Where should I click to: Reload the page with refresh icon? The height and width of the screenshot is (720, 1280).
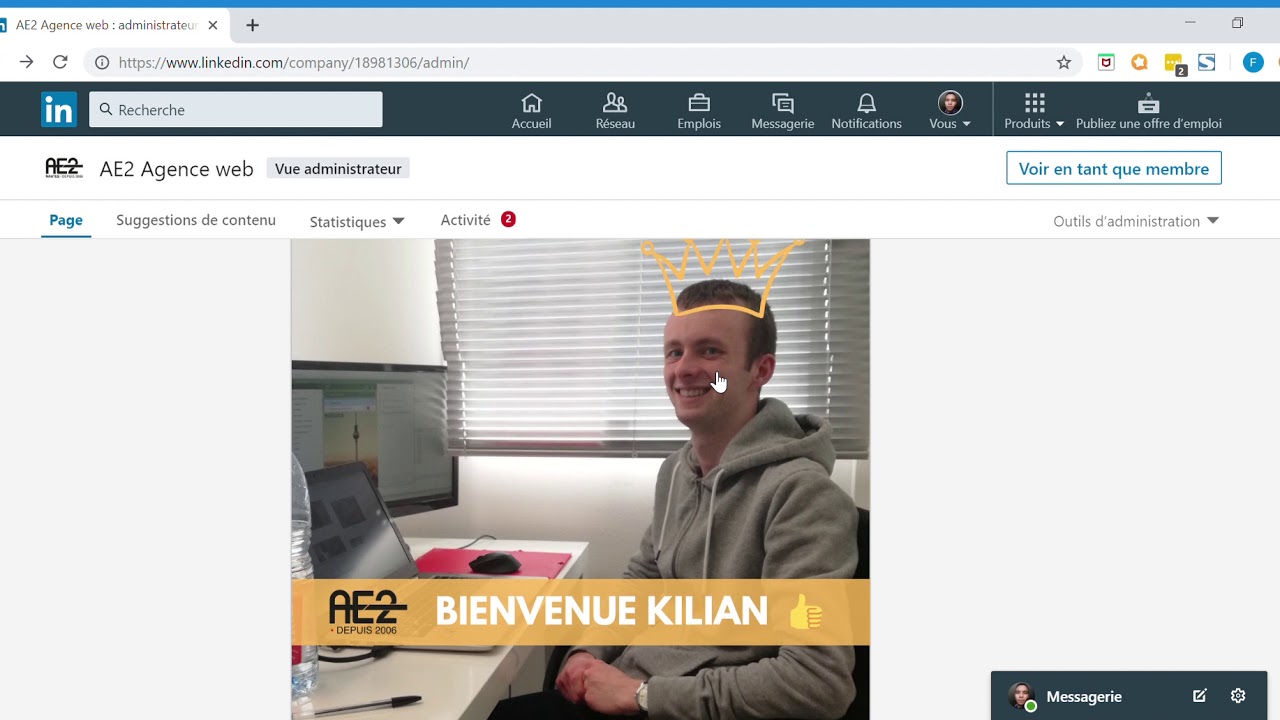coord(60,62)
